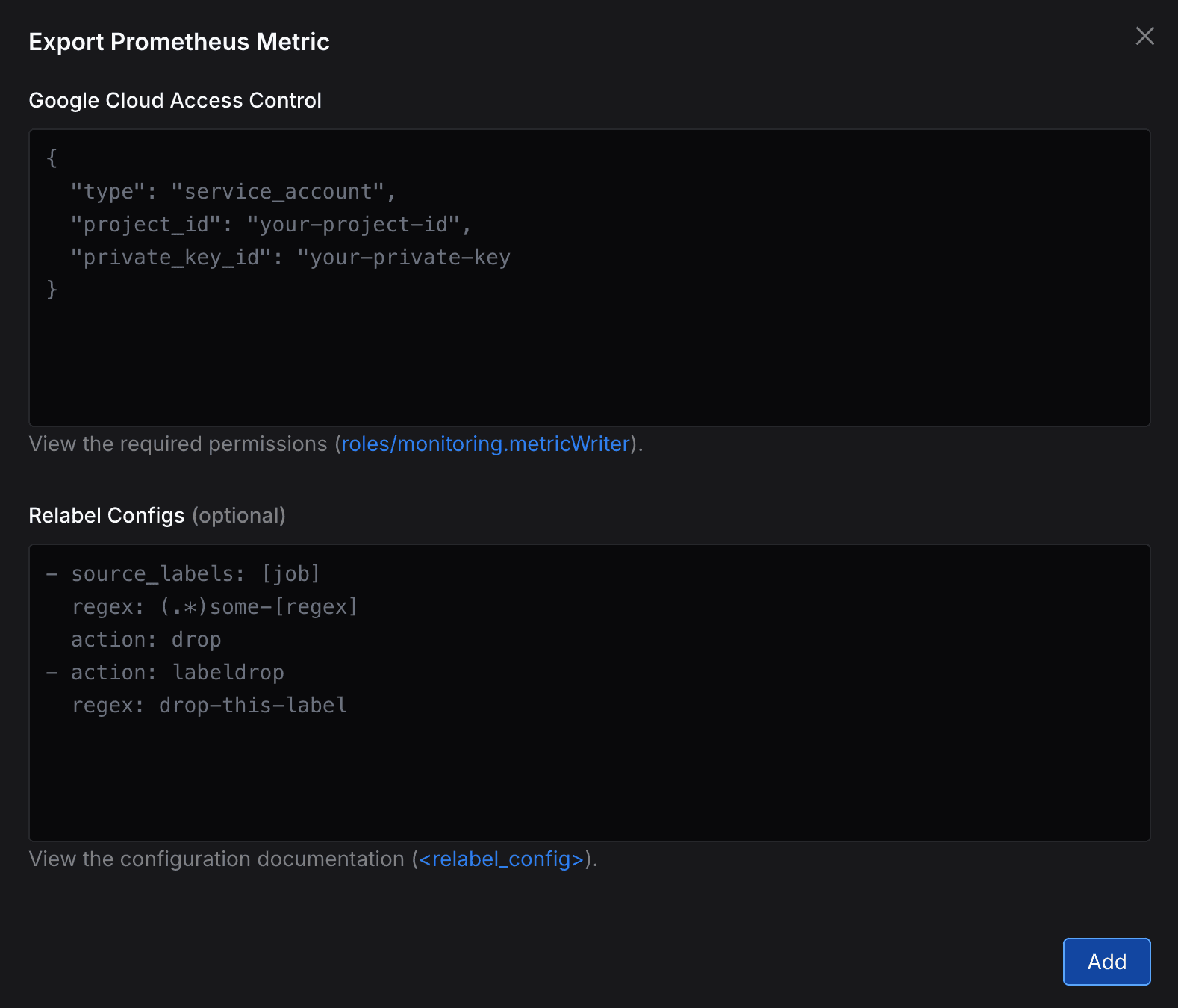Close the Export Prometheus Metric dialog

[1144, 36]
